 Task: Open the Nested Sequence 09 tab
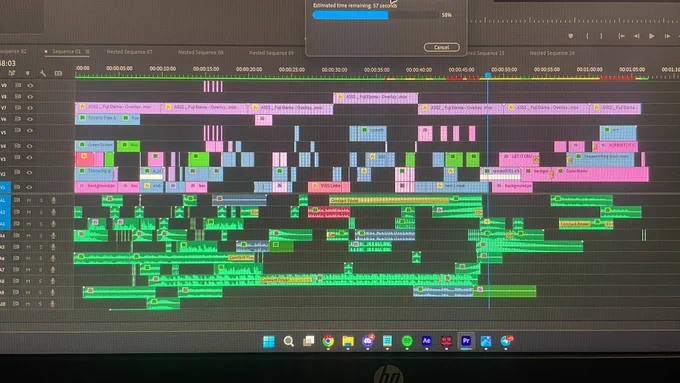(x=271, y=52)
